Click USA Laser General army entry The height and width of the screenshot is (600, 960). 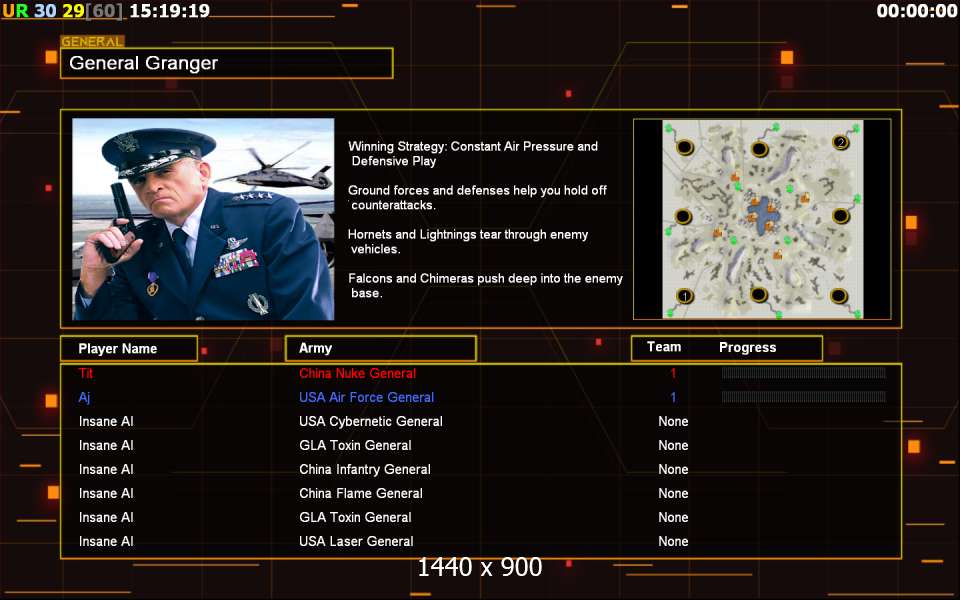pos(356,541)
